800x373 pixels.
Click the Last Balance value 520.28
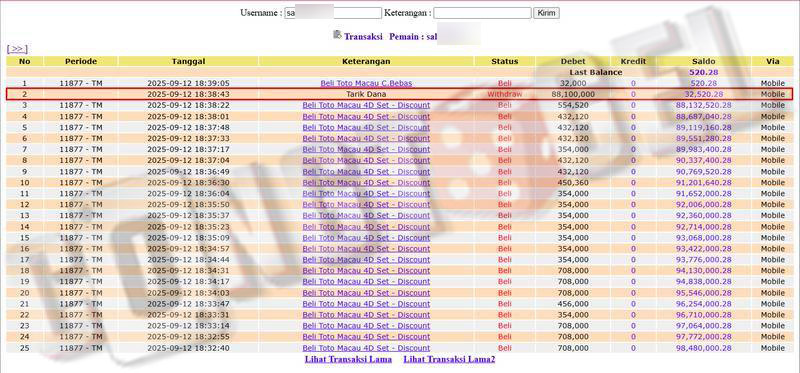[x=704, y=72]
